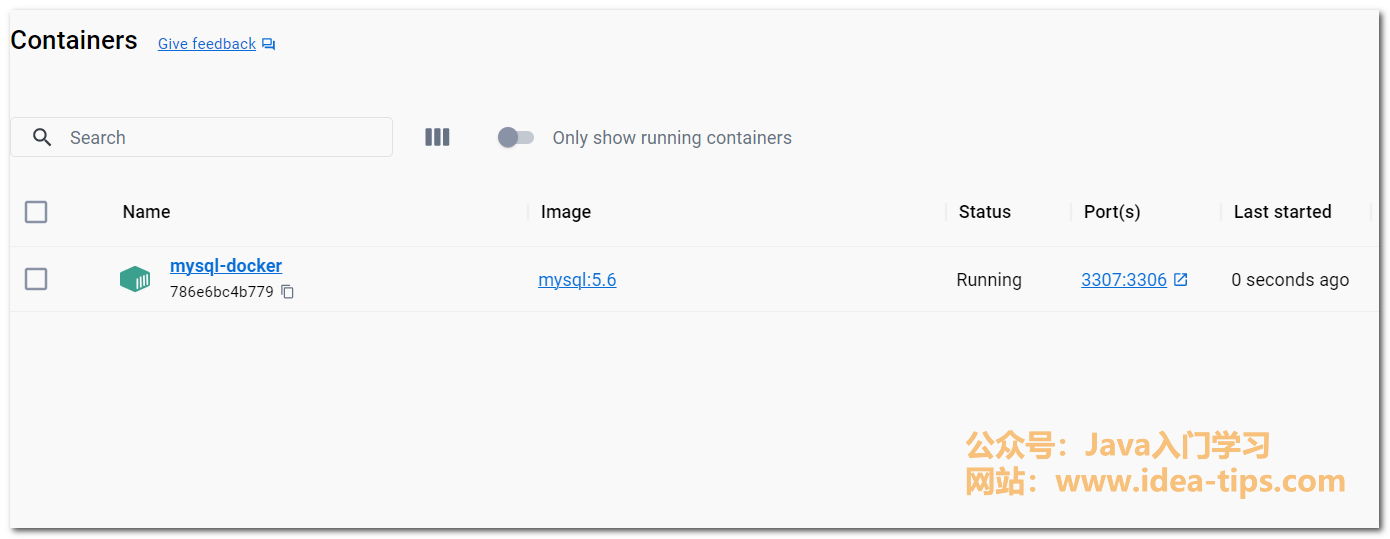Sort by the Last started column header
Screen dimensions: 1390x539
(1282, 212)
